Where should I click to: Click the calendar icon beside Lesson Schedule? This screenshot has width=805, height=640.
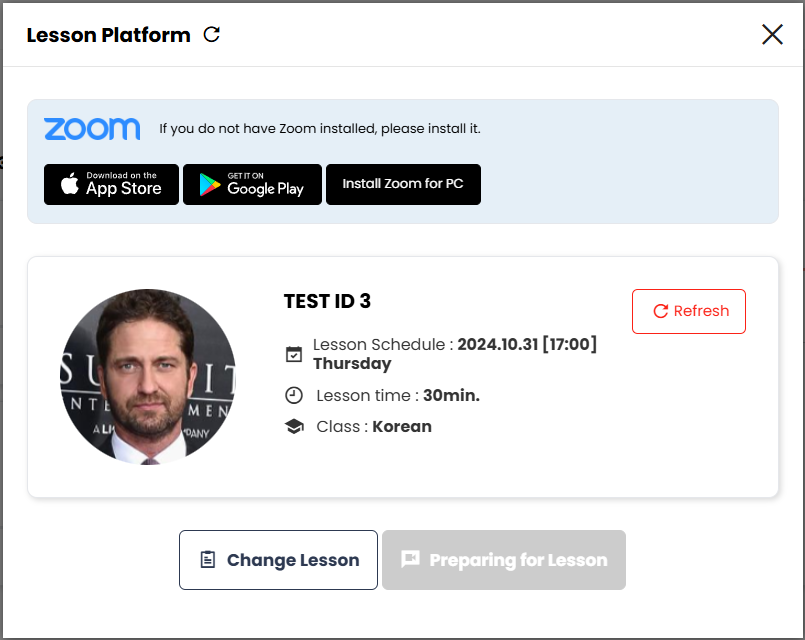[x=294, y=354]
